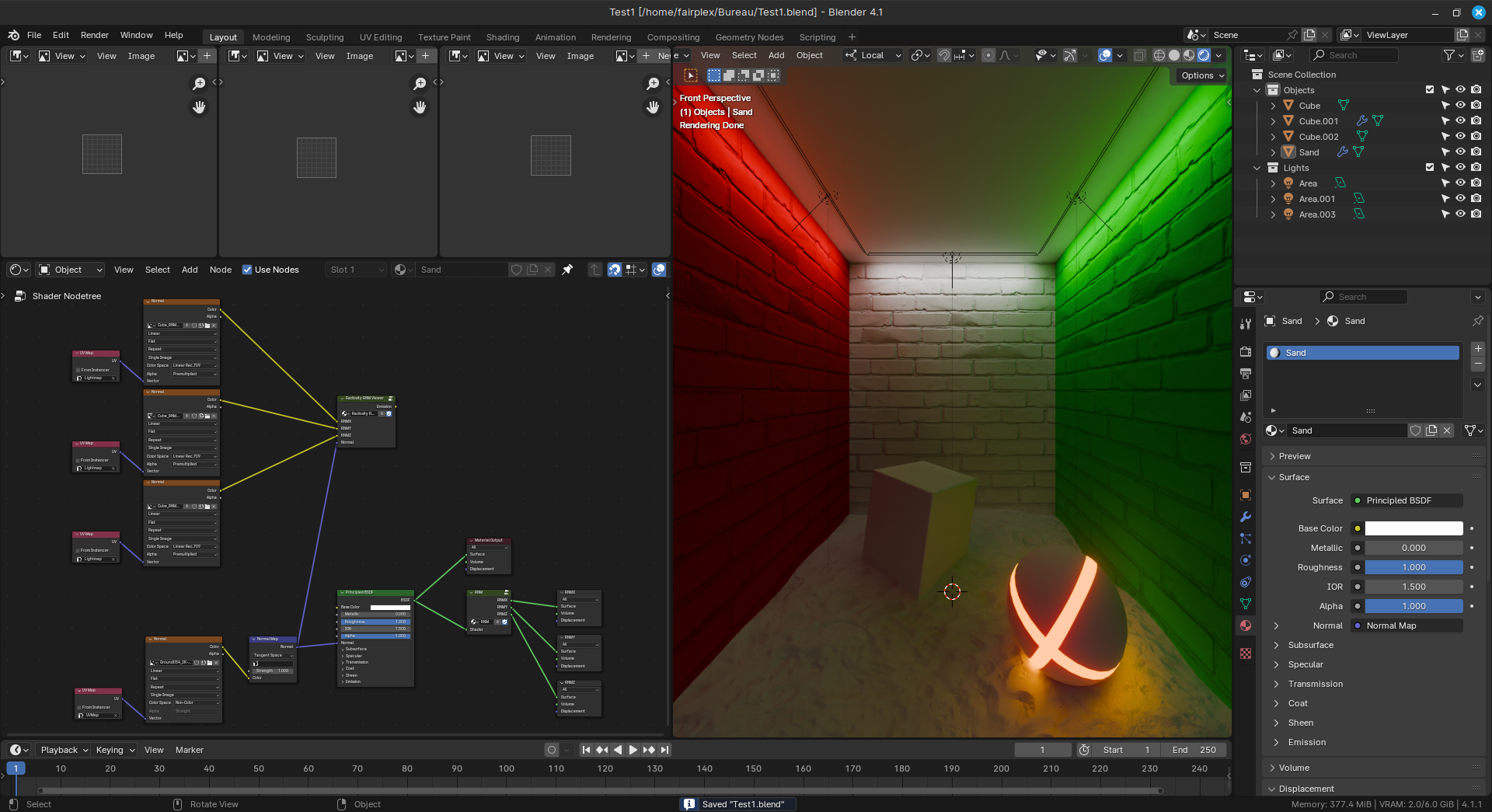Adjust the Roughness slider

coord(1414,567)
